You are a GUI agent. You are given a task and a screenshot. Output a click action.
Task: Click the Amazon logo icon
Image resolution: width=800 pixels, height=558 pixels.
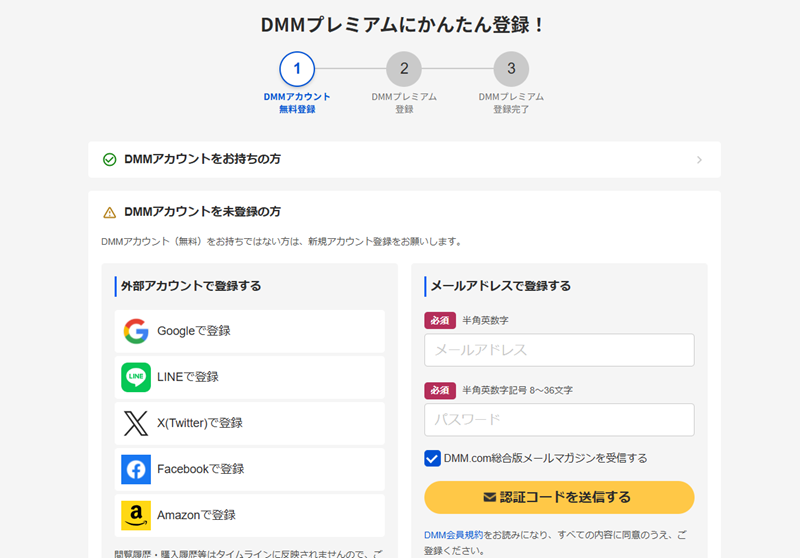(x=136, y=515)
